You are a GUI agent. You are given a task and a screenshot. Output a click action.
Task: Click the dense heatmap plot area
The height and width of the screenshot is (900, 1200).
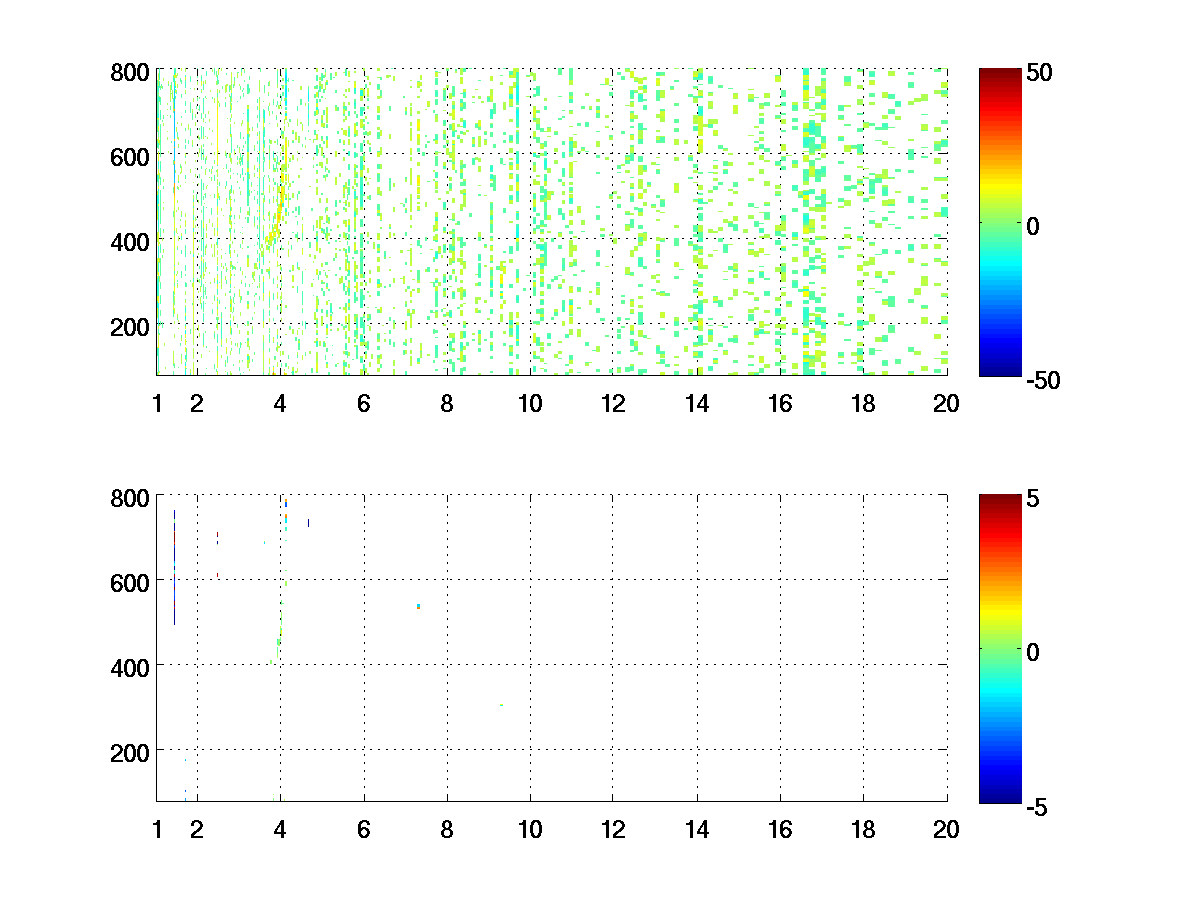click(551, 222)
